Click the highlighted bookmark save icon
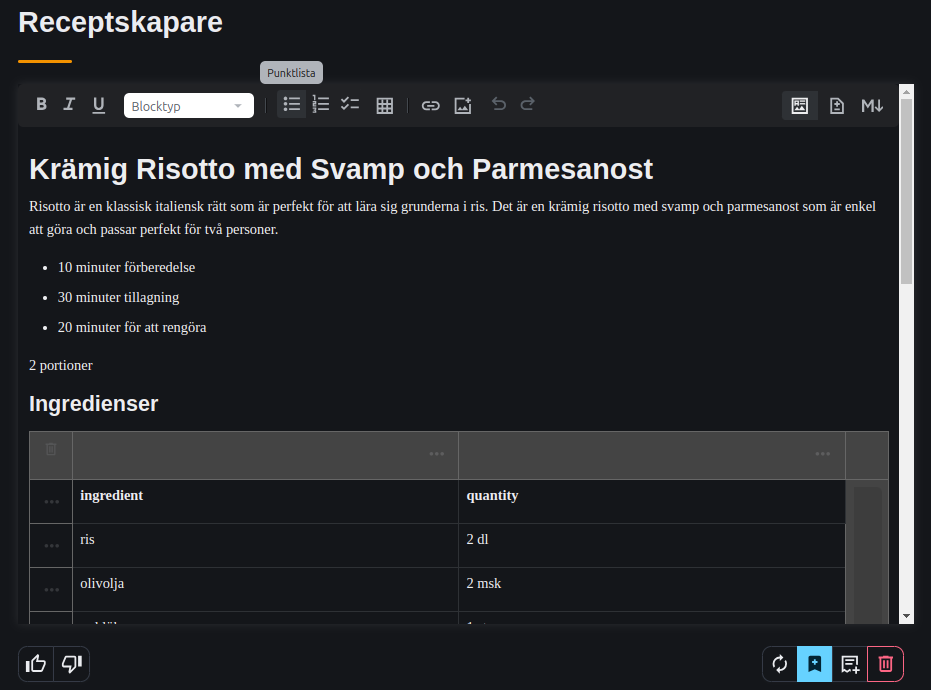 pos(814,664)
